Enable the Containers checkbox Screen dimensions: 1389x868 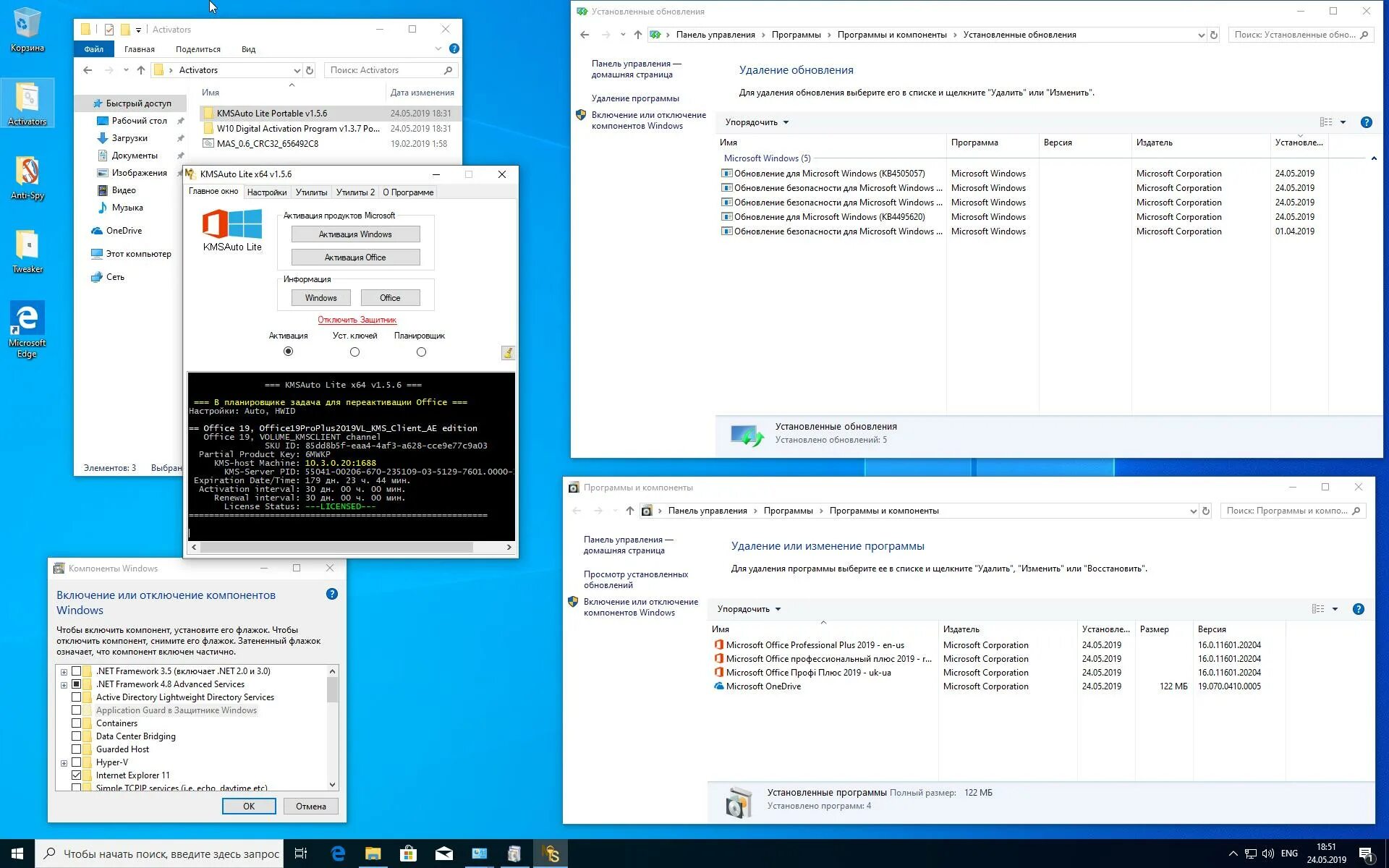pos(76,723)
